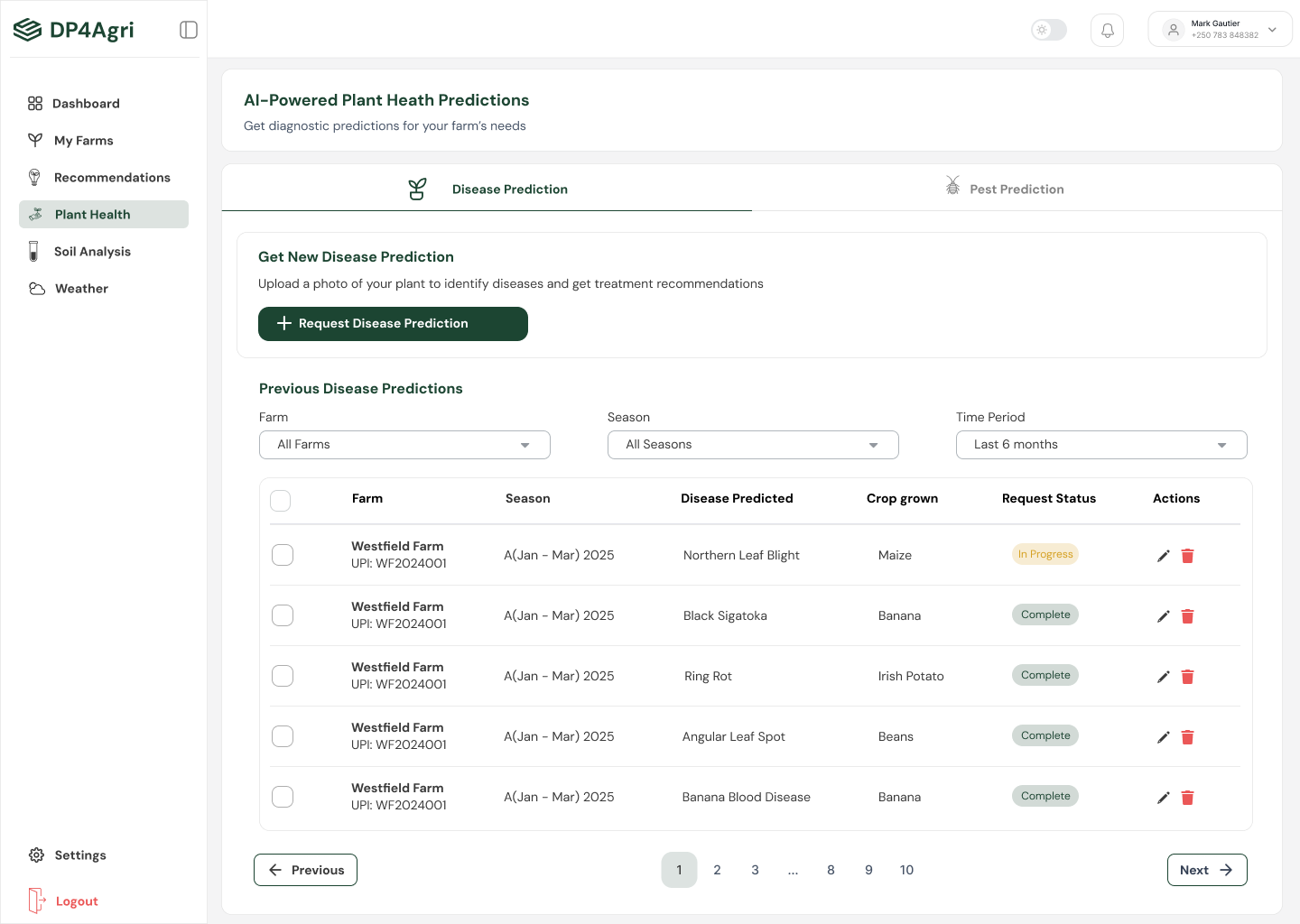The image size is (1300, 924).
Task: Edit the Ring Rot prediction
Action: 1164,677
